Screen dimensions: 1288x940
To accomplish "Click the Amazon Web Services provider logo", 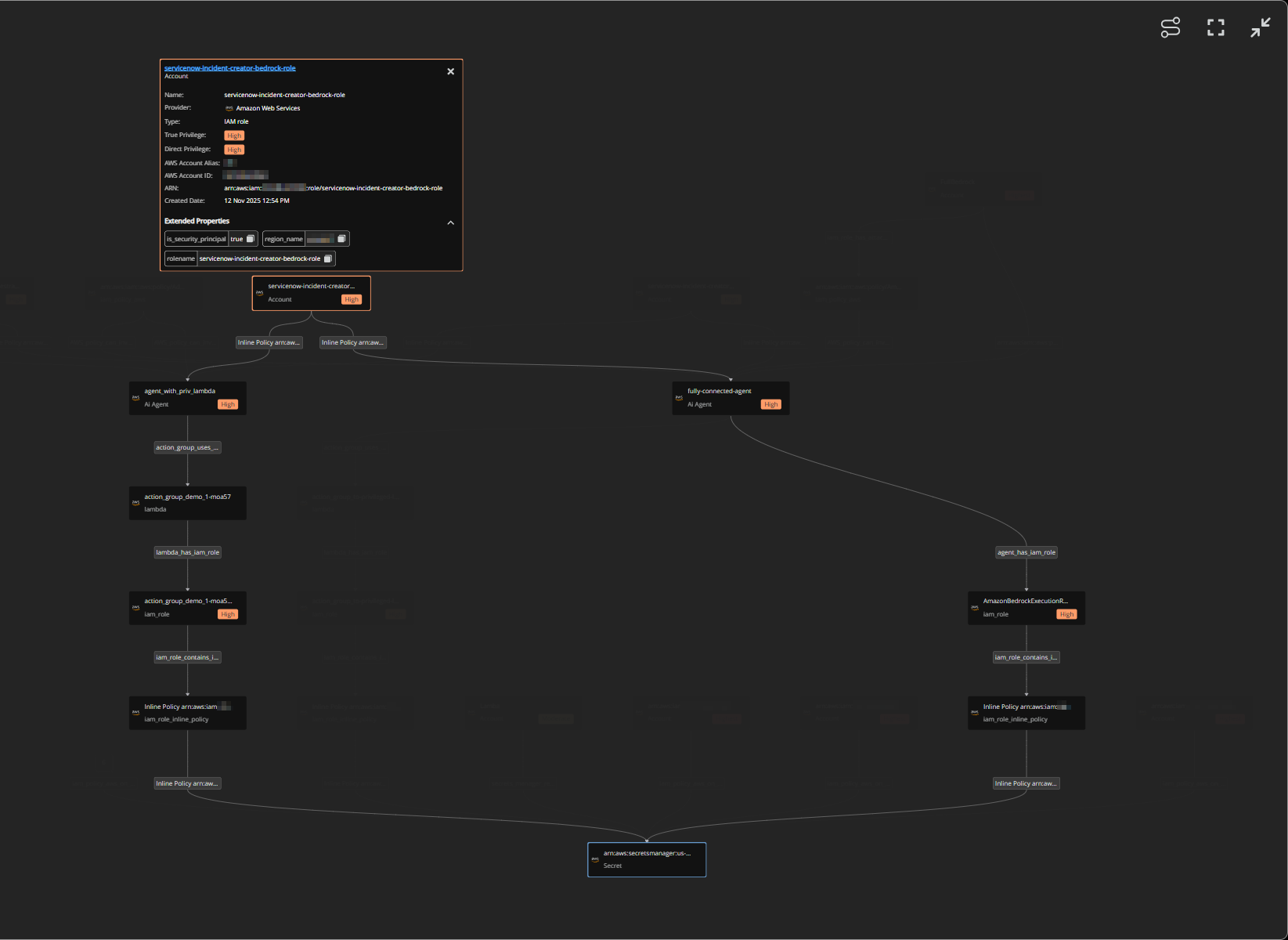I will 229,108.
